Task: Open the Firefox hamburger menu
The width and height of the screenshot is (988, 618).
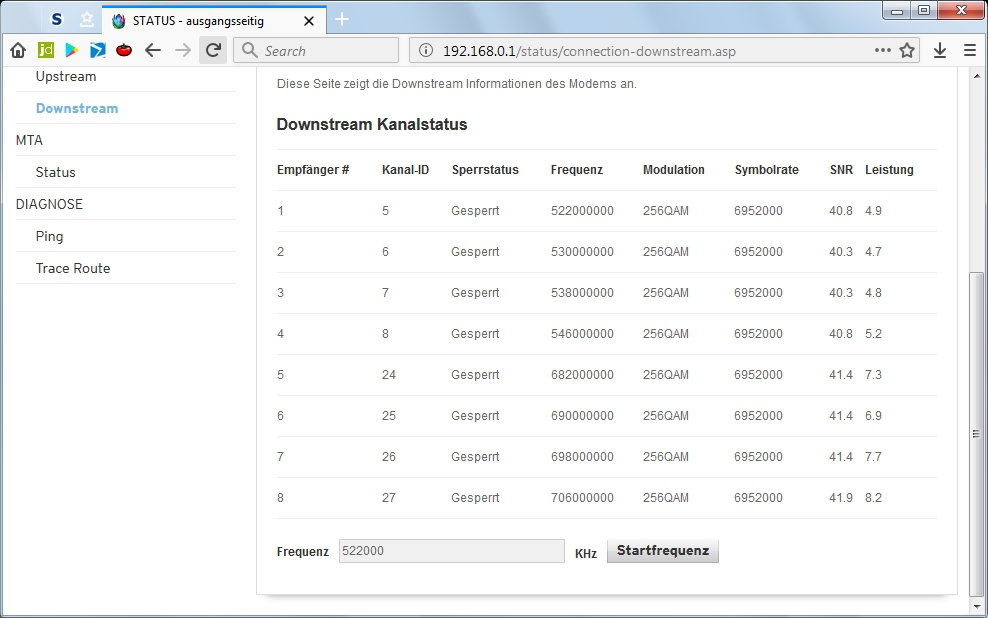Action: pyautogui.click(x=969, y=50)
